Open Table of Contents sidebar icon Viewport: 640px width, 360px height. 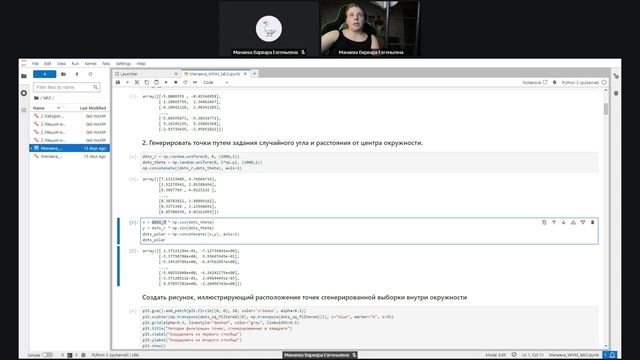point(24,110)
